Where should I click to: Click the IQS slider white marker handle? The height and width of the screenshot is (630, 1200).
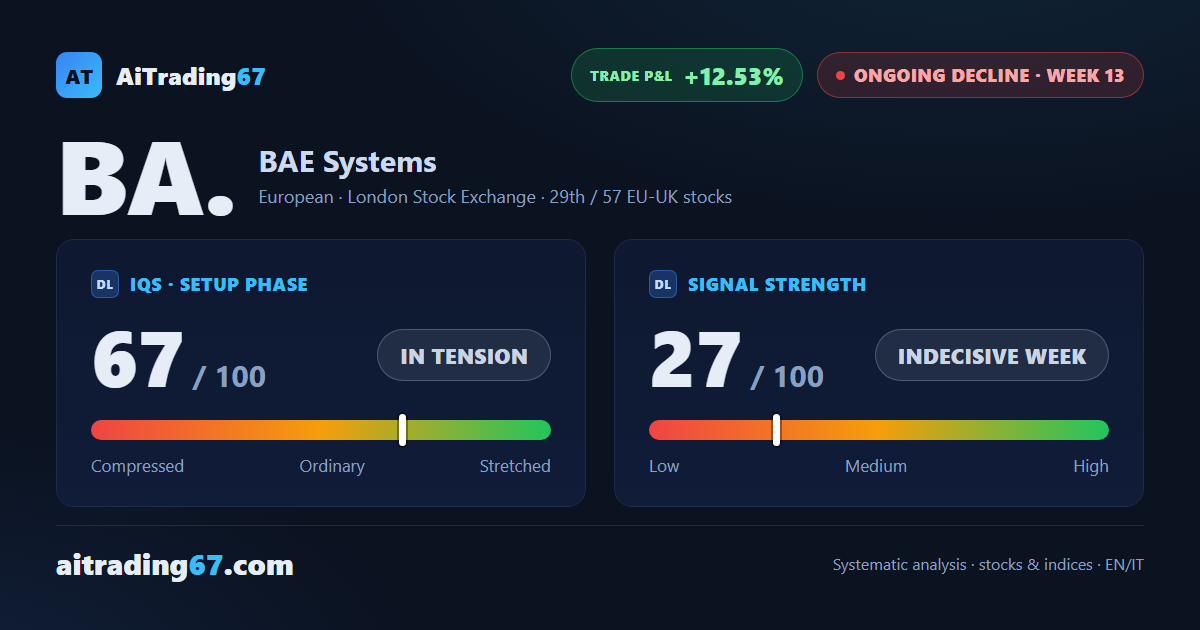(x=402, y=430)
